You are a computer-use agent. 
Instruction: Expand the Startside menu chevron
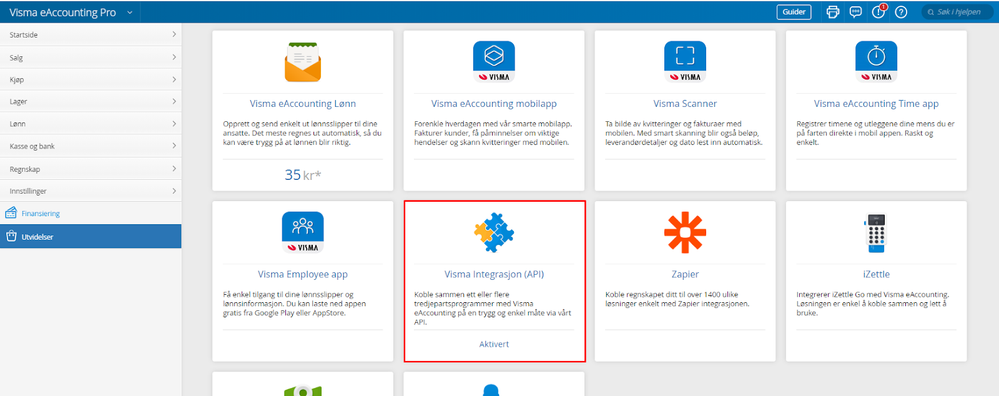(x=173, y=34)
